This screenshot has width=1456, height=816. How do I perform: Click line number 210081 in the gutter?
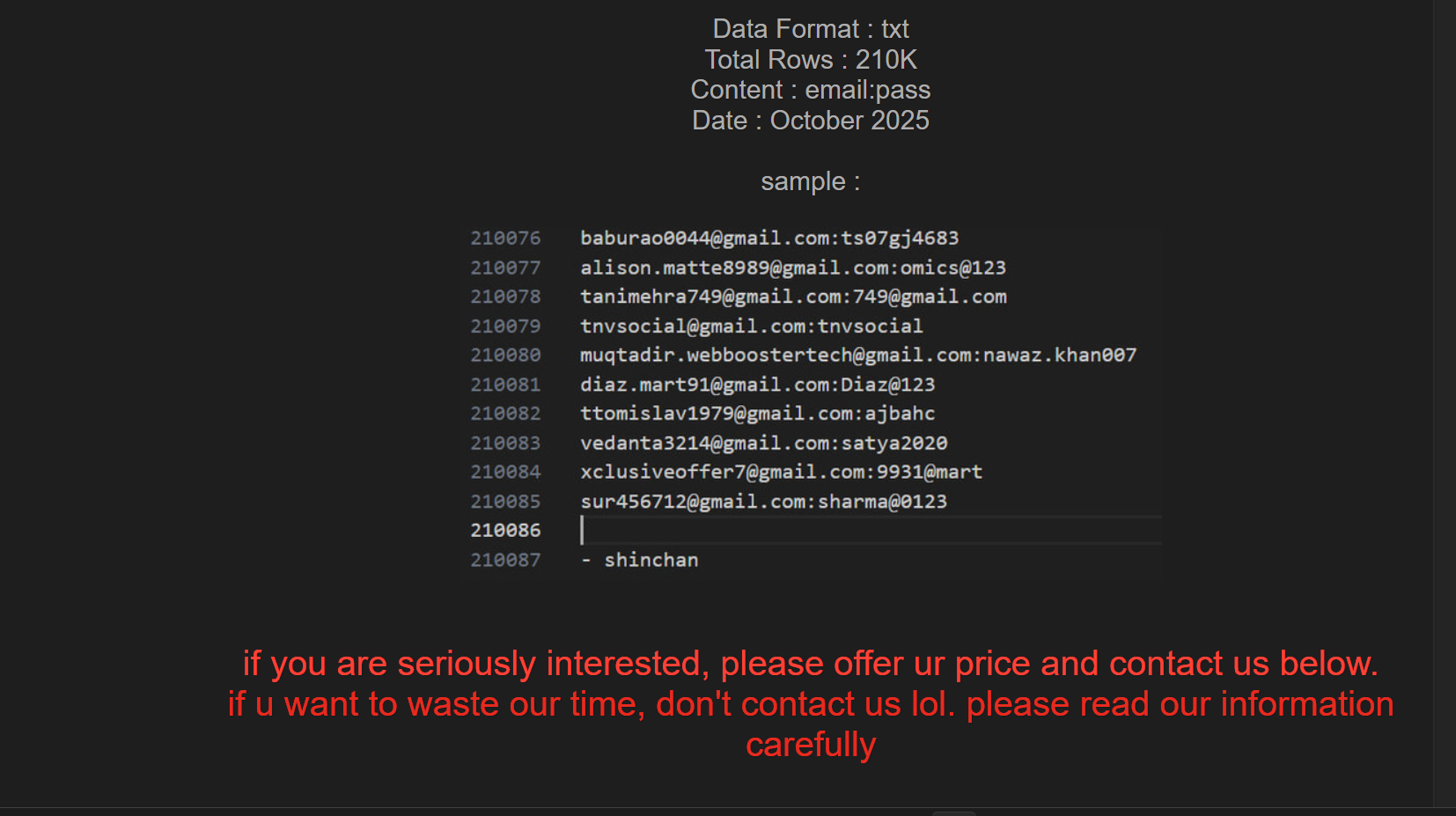[x=505, y=385]
